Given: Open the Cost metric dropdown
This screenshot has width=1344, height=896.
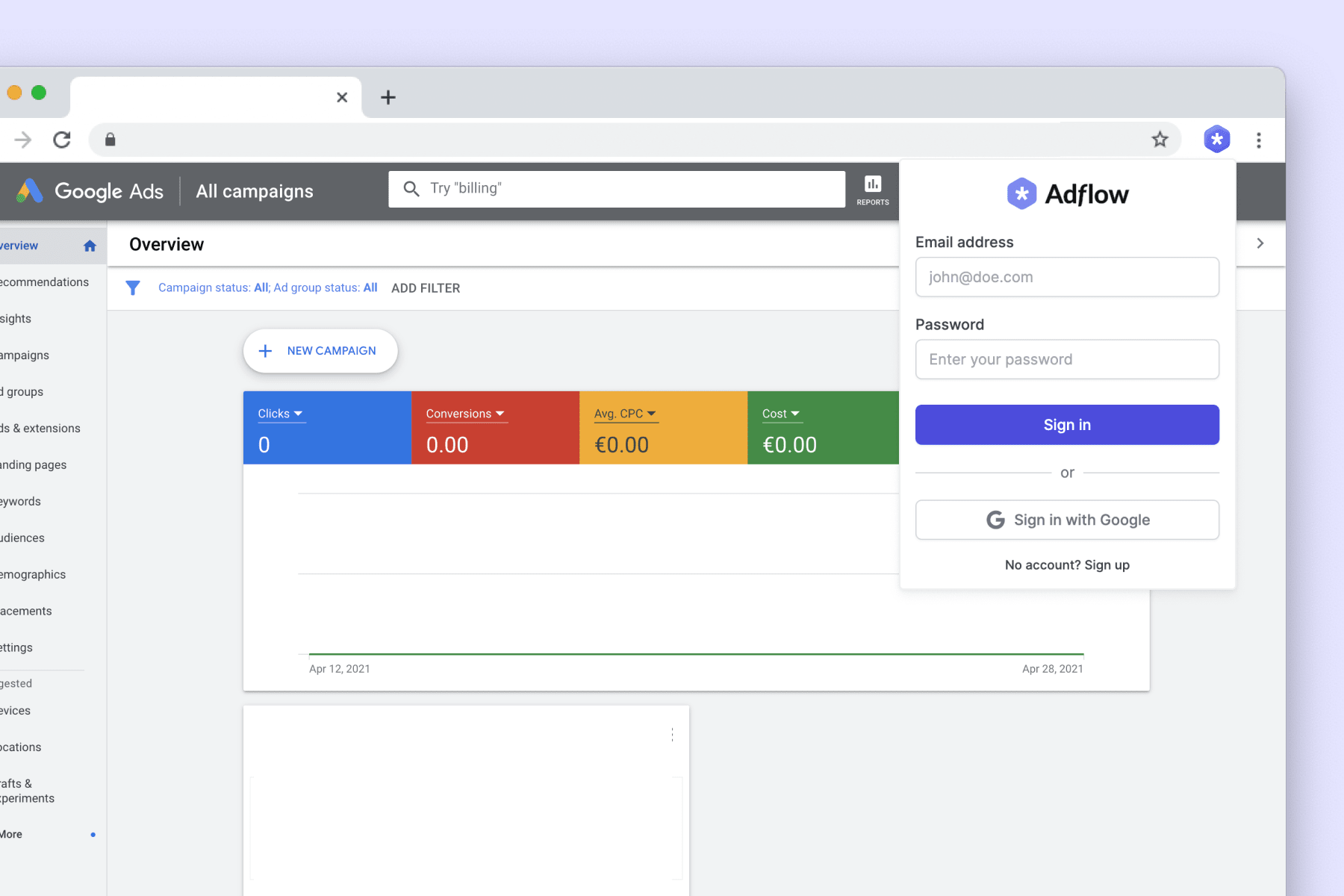Looking at the screenshot, I should [x=781, y=414].
